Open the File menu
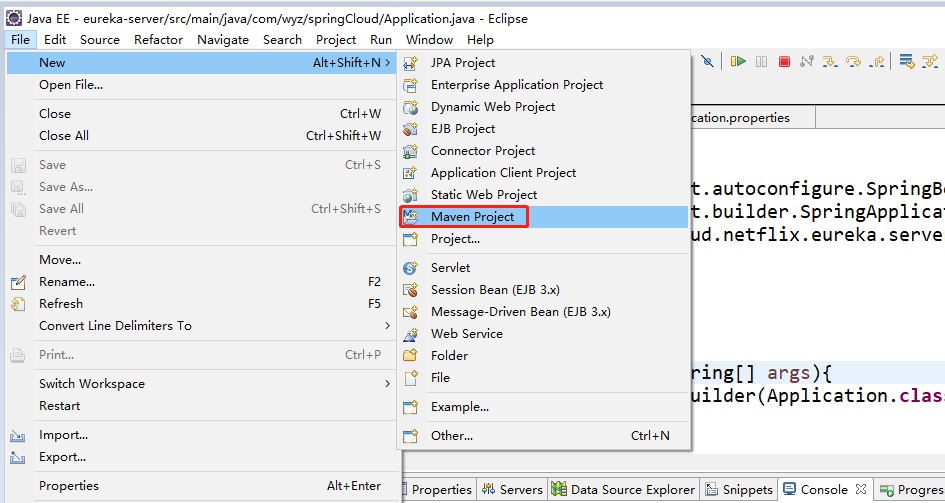Viewport: 945px width, 503px height. [x=20, y=40]
